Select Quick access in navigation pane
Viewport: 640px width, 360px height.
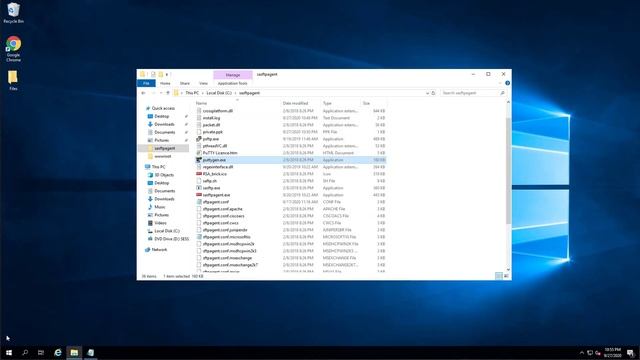(x=163, y=108)
